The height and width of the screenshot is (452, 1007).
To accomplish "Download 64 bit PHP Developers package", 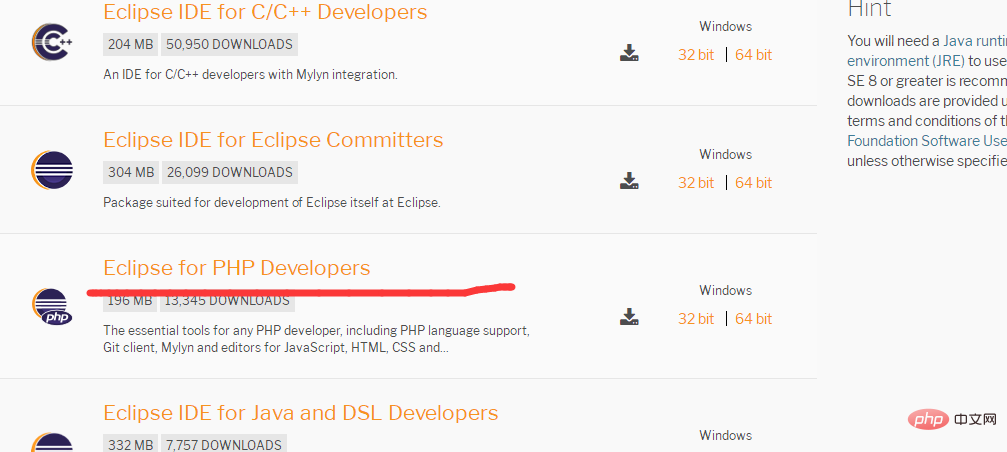I will (x=753, y=318).
